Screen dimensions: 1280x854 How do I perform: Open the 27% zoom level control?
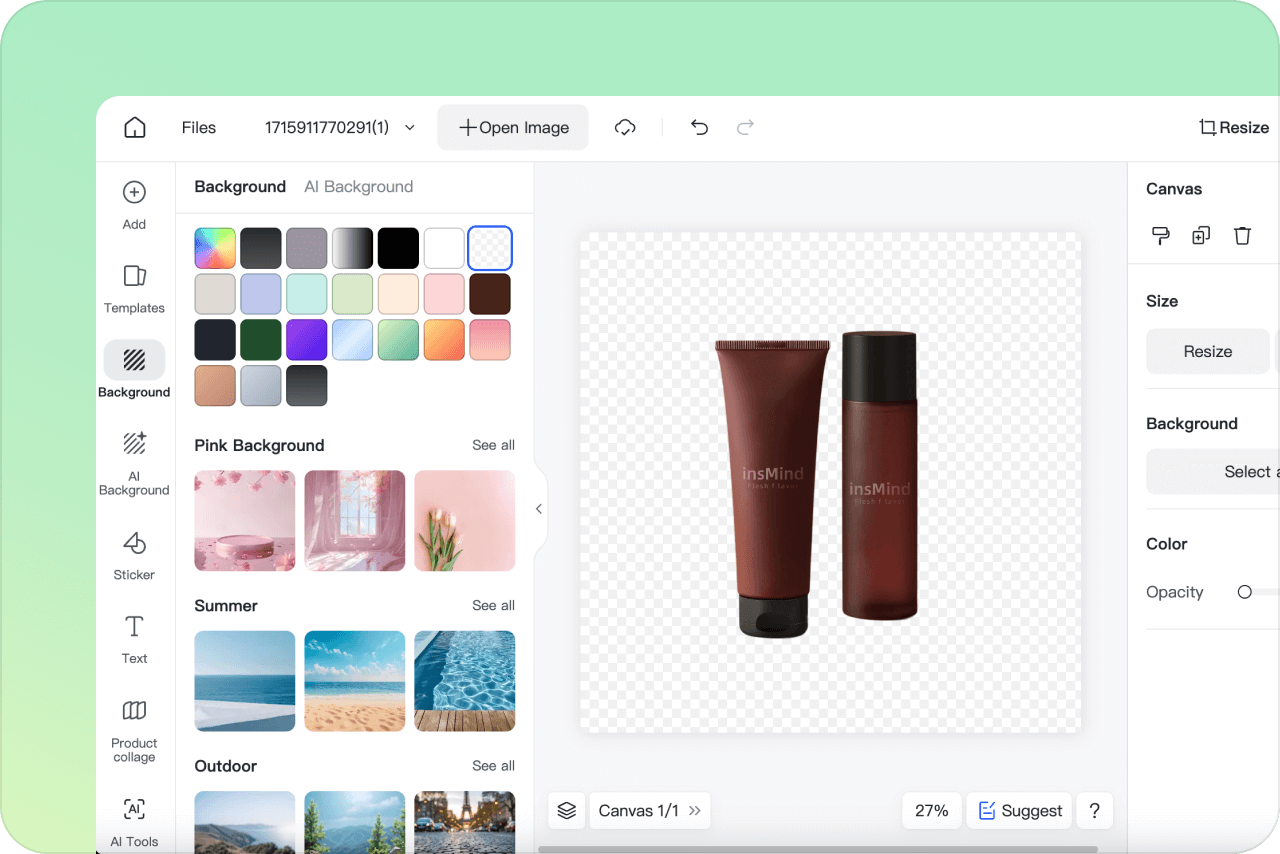coord(932,811)
